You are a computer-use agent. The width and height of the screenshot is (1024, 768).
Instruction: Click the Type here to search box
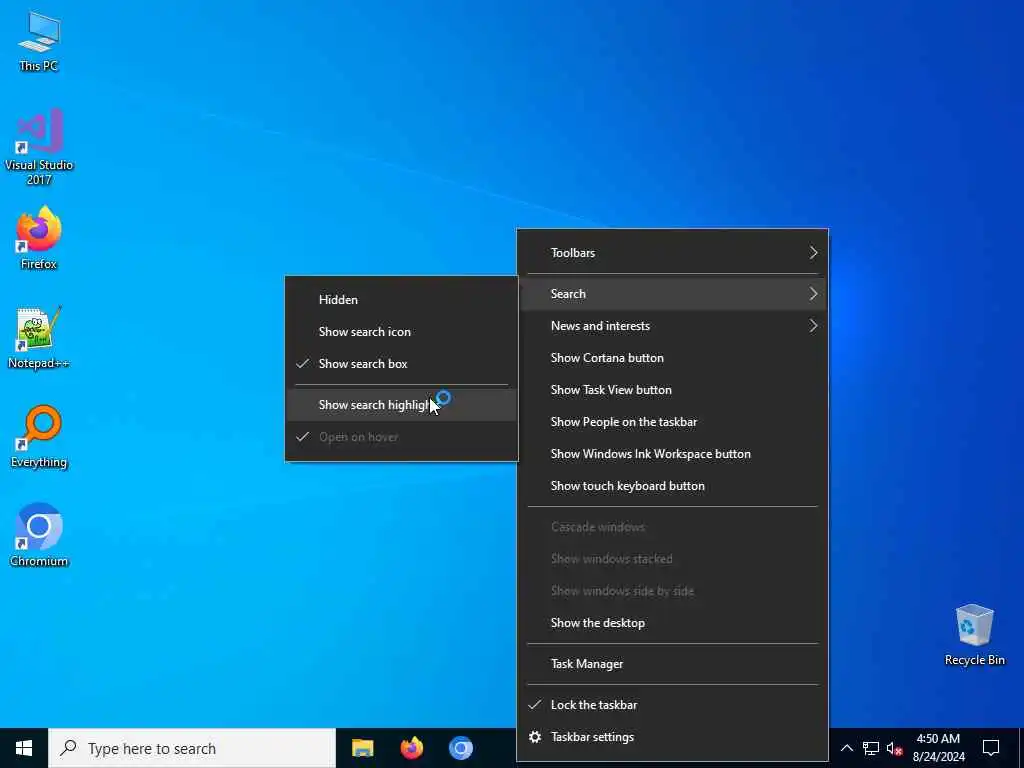192,748
